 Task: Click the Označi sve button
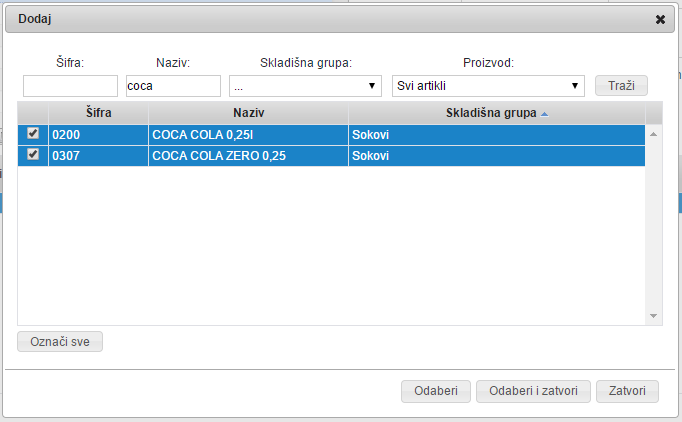[60, 341]
